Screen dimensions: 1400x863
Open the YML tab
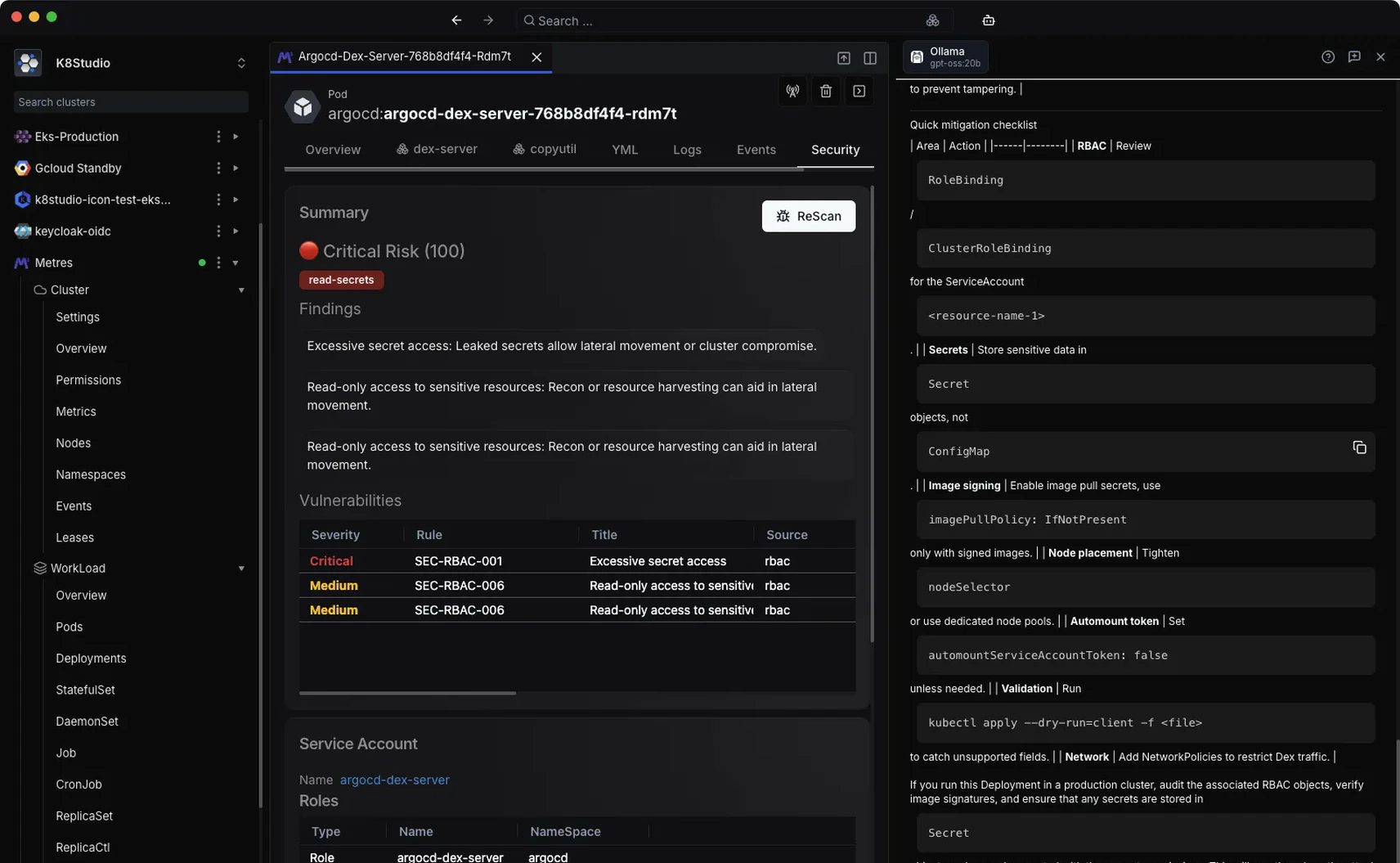coord(625,150)
